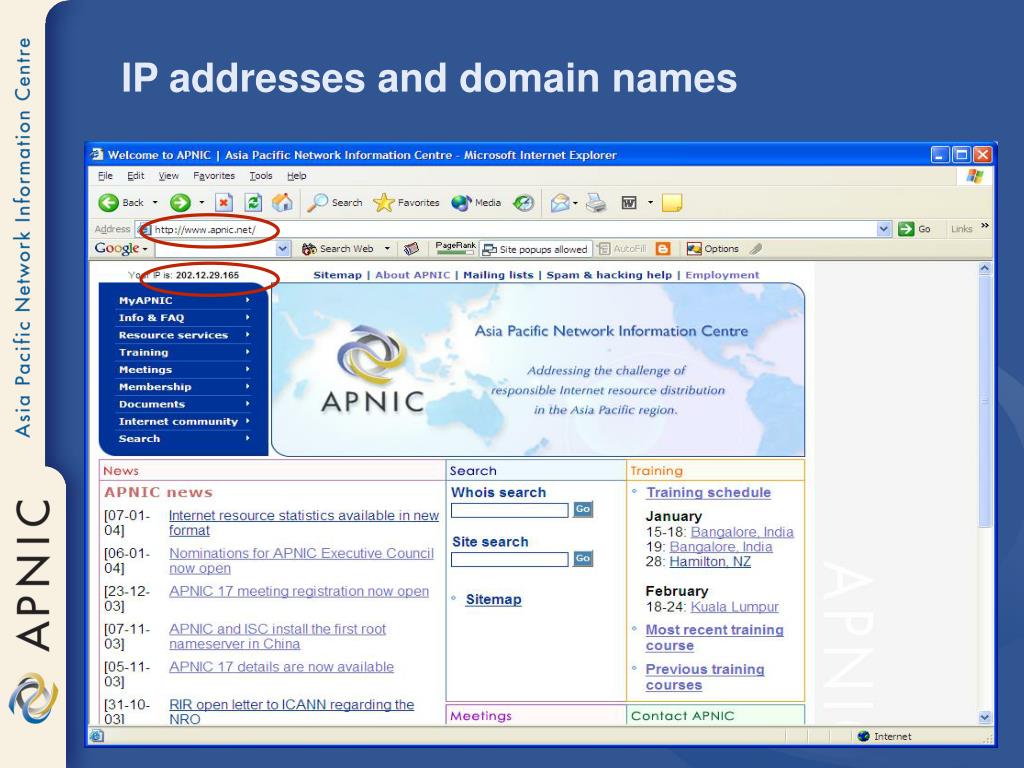Toggle the Site popups allowed button
This screenshot has height=768, width=1024.
(x=534, y=249)
